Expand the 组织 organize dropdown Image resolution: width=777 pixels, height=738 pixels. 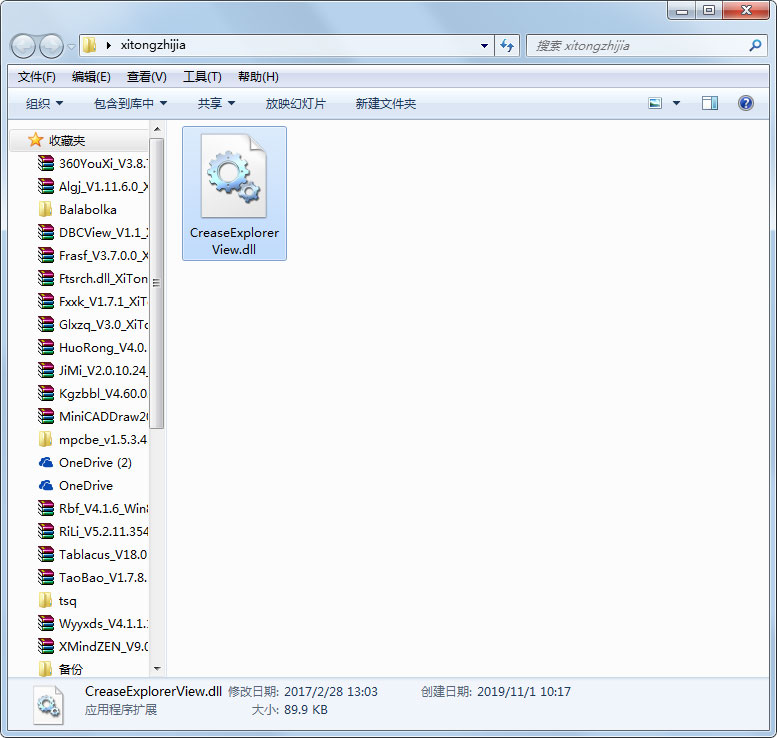45,103
